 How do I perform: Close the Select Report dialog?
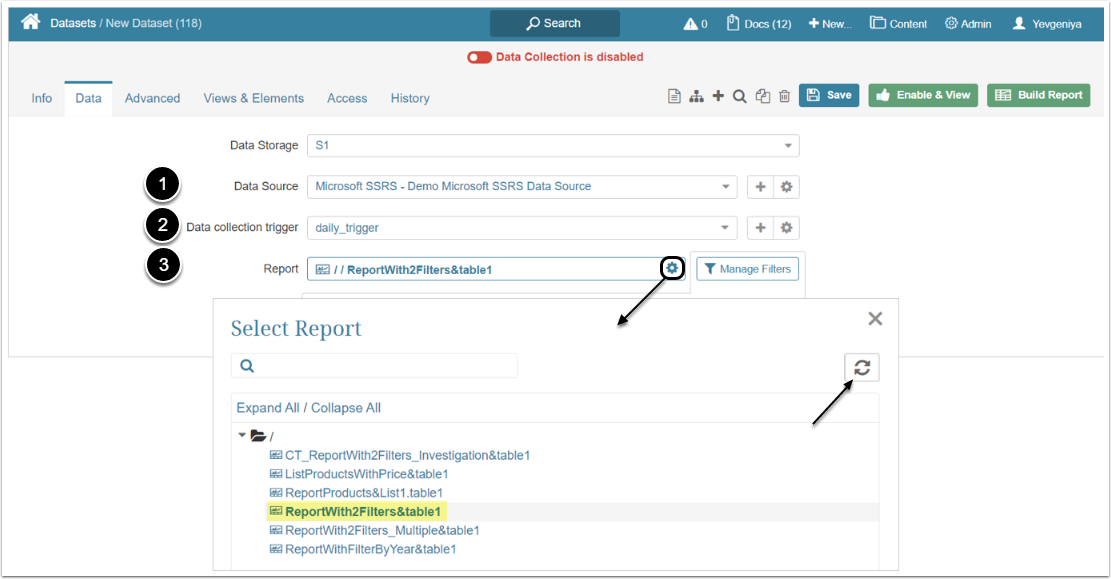[x=875, y=319]
